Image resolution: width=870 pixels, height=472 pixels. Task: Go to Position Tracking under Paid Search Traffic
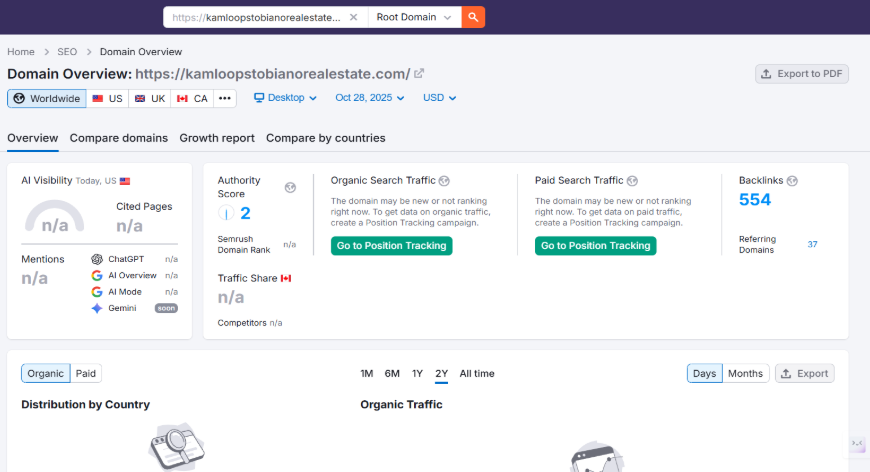(x=595, y=246)
